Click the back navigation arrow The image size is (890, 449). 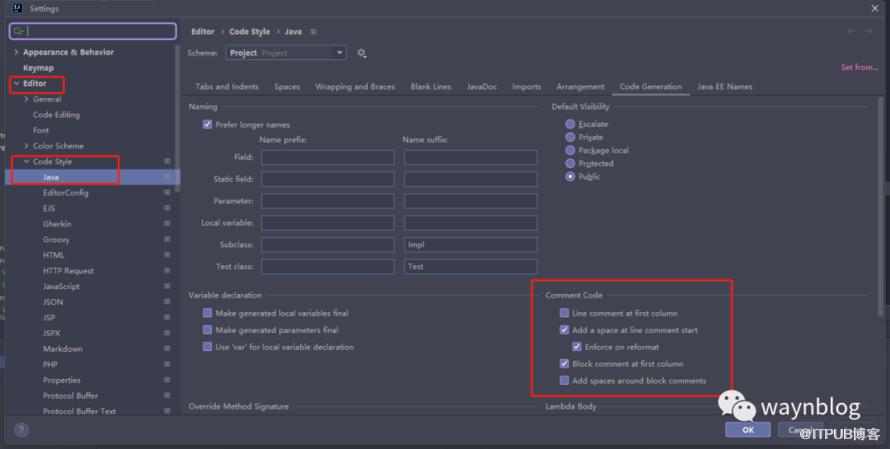coord(851,32)
